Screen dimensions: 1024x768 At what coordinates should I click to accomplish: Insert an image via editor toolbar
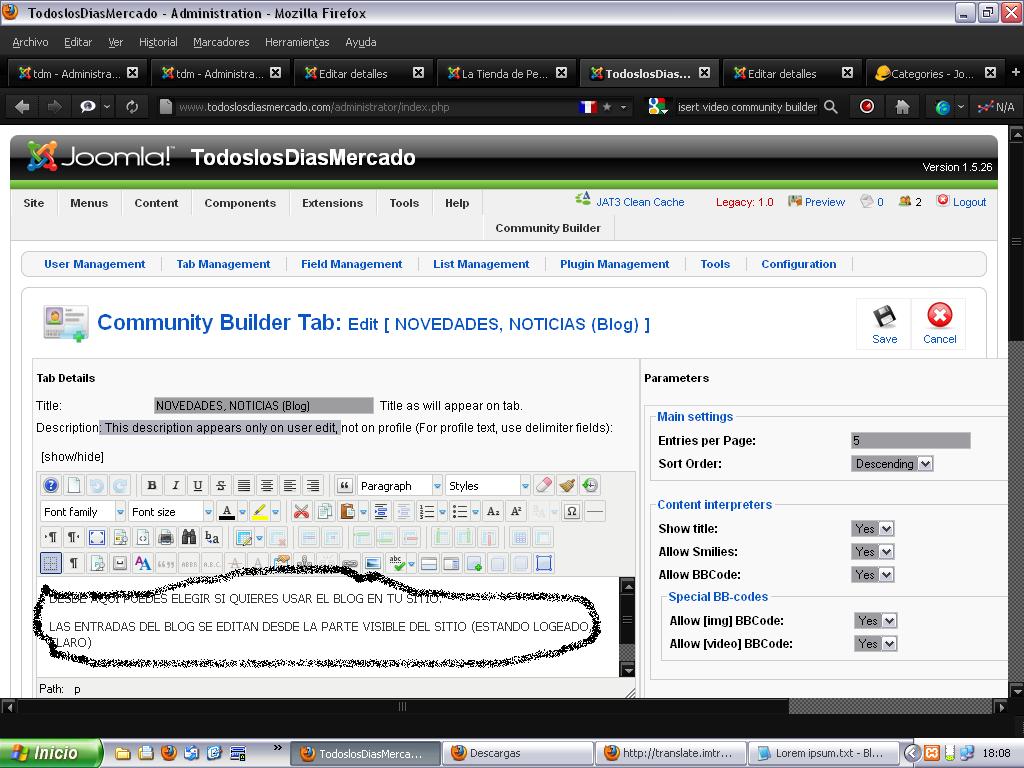click(373, 563)
